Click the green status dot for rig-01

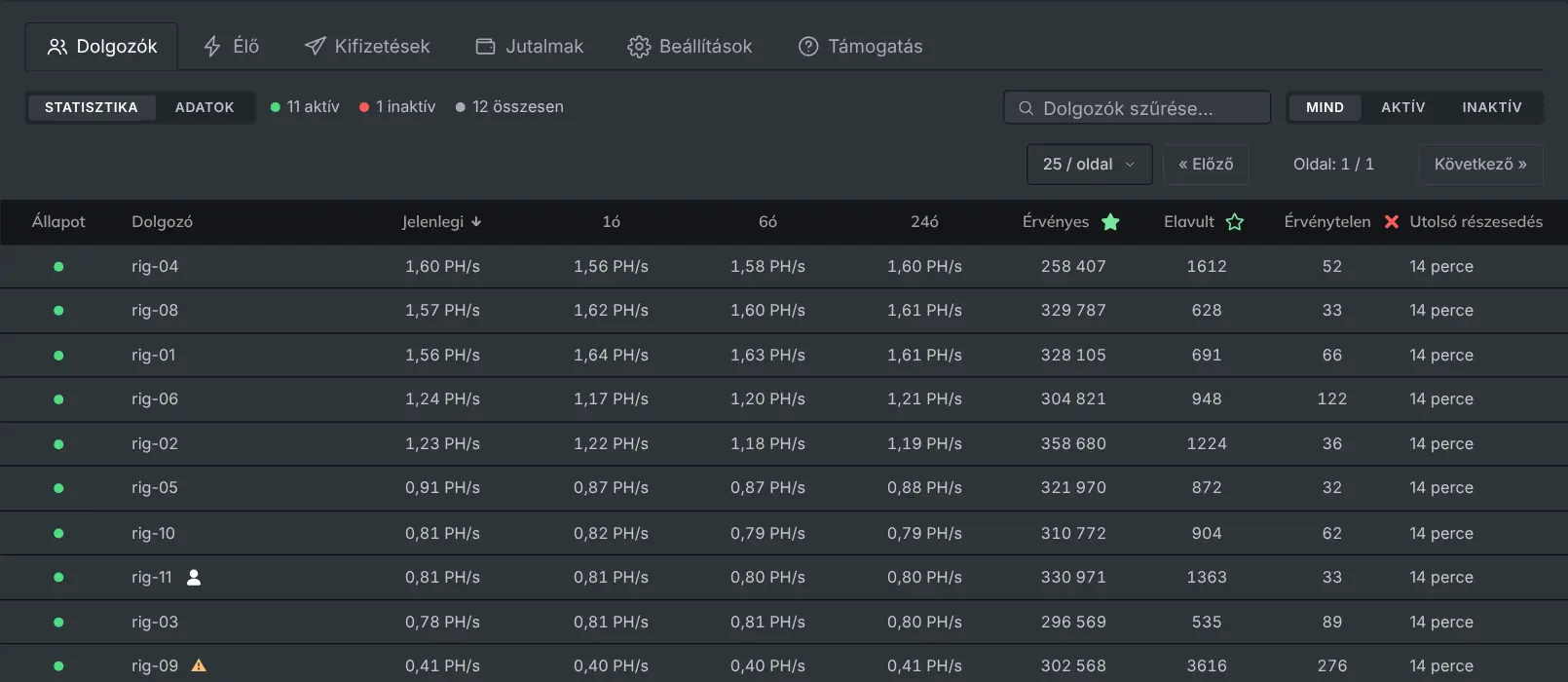58,356
